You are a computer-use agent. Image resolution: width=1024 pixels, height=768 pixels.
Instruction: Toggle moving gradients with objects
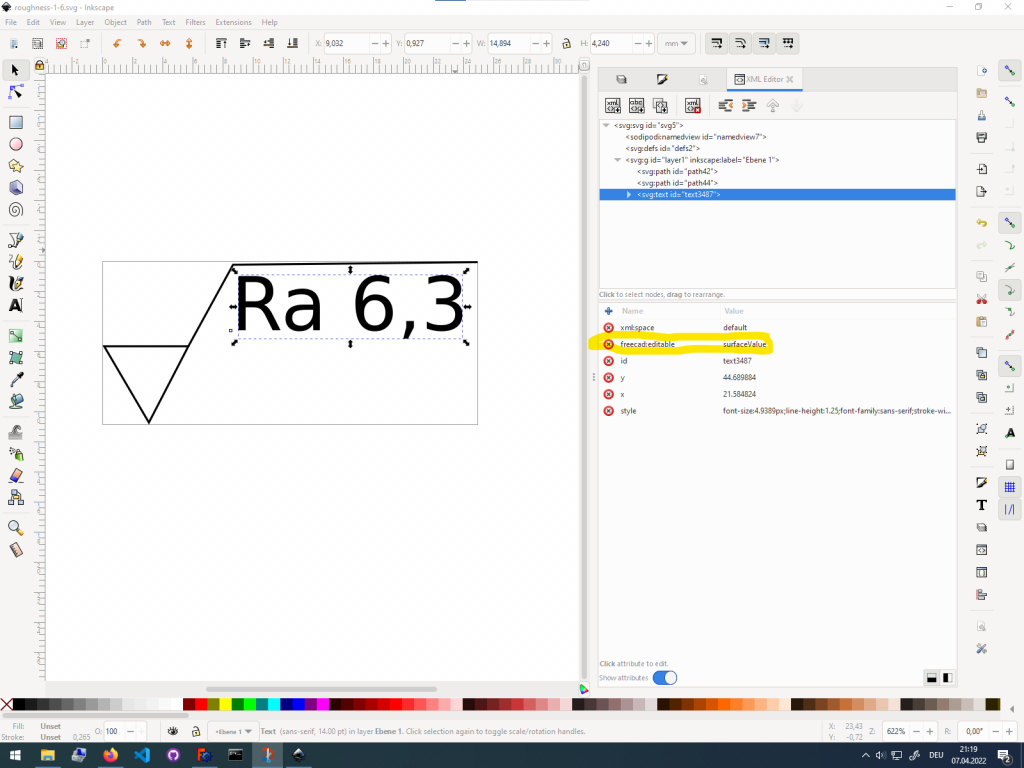coord(764,43)
